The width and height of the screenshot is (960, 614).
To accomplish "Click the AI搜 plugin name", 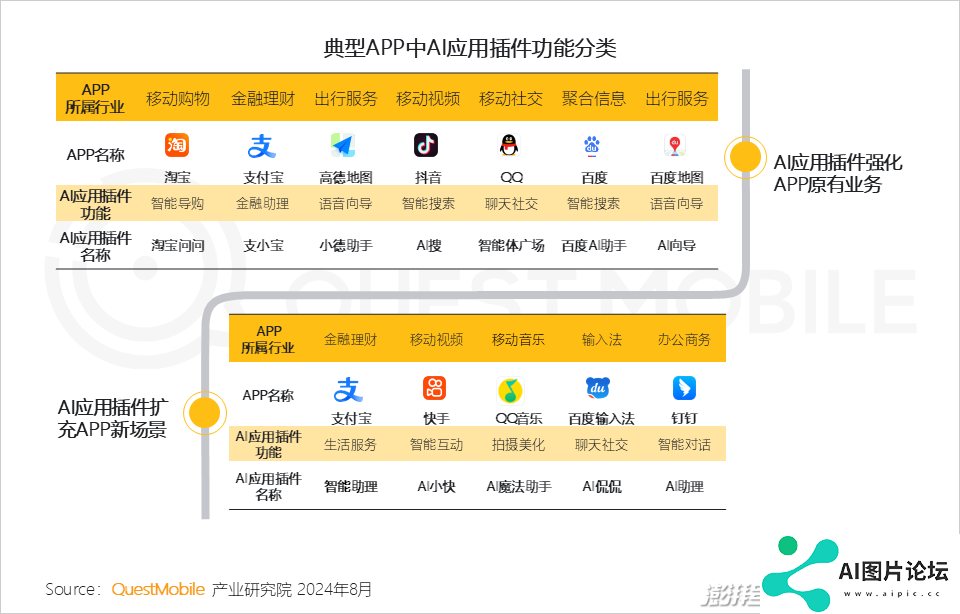I will pyautogui.click(x=429, y=245).
